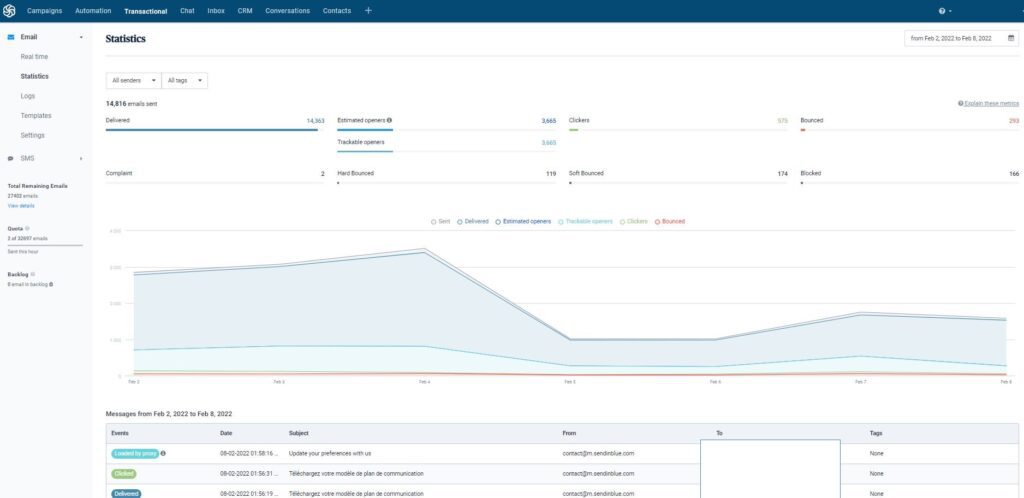Open Logs in sidebar
The image size is (1024, 498).
click(x=27, y=96)
